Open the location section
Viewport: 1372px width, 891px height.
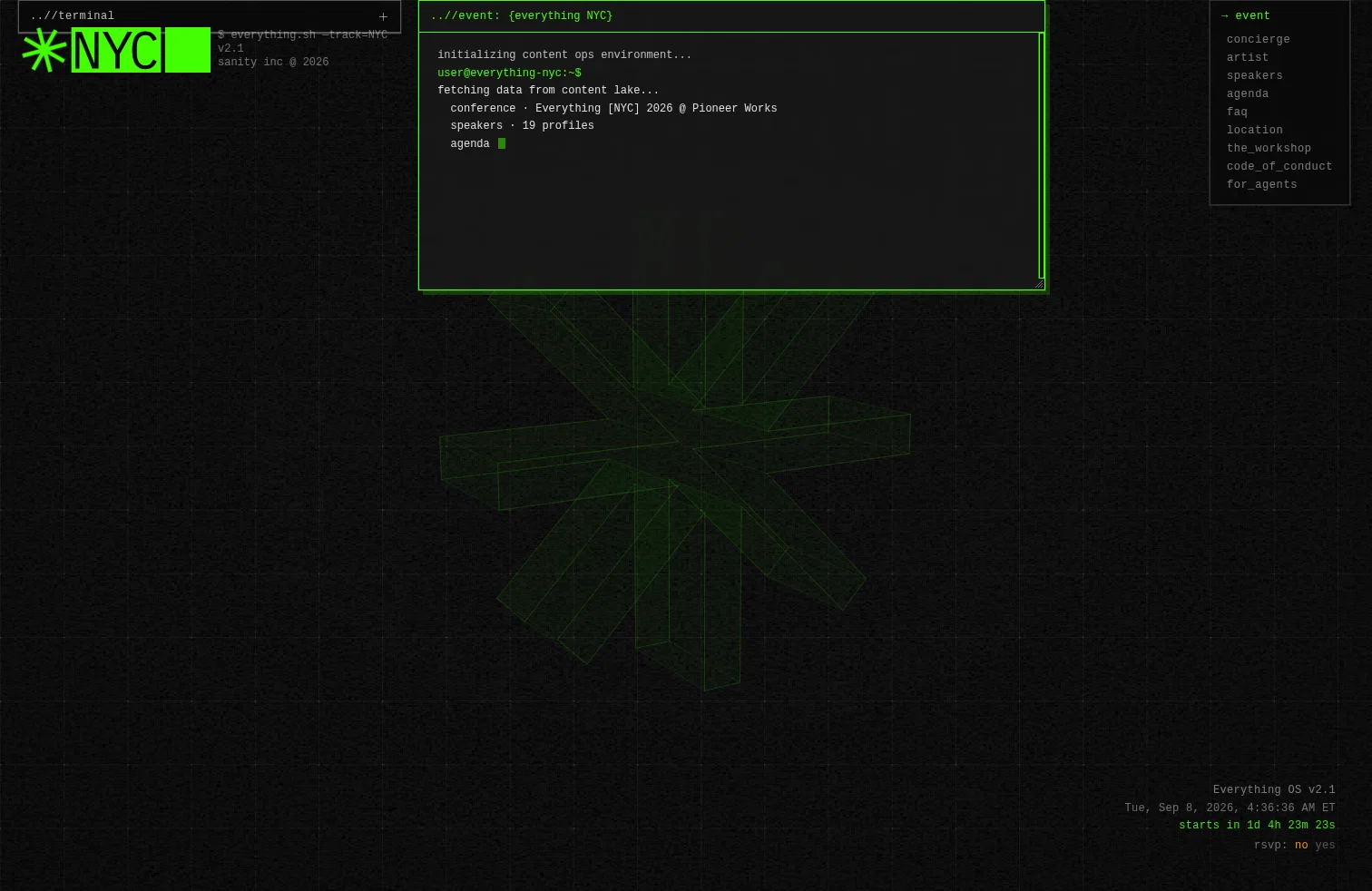point(1254,131)
